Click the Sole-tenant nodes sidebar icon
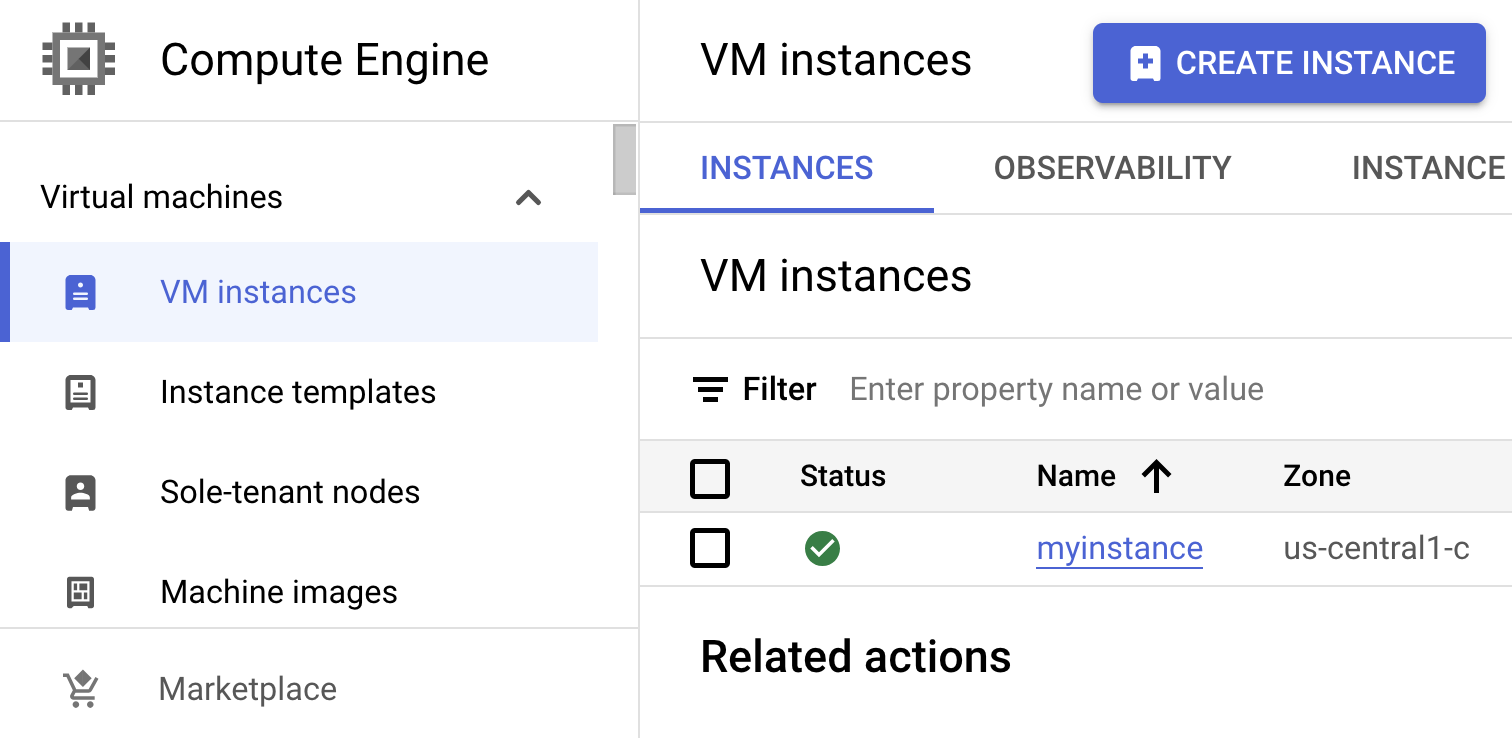 coord(80,492)
